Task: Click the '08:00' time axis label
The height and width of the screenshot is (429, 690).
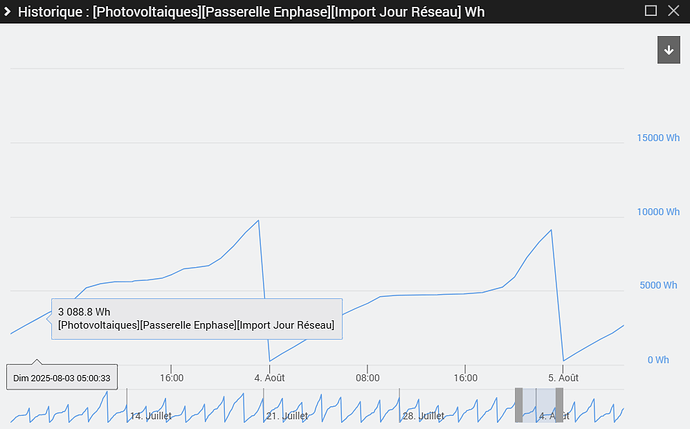Action: click(x=367, y=378)
